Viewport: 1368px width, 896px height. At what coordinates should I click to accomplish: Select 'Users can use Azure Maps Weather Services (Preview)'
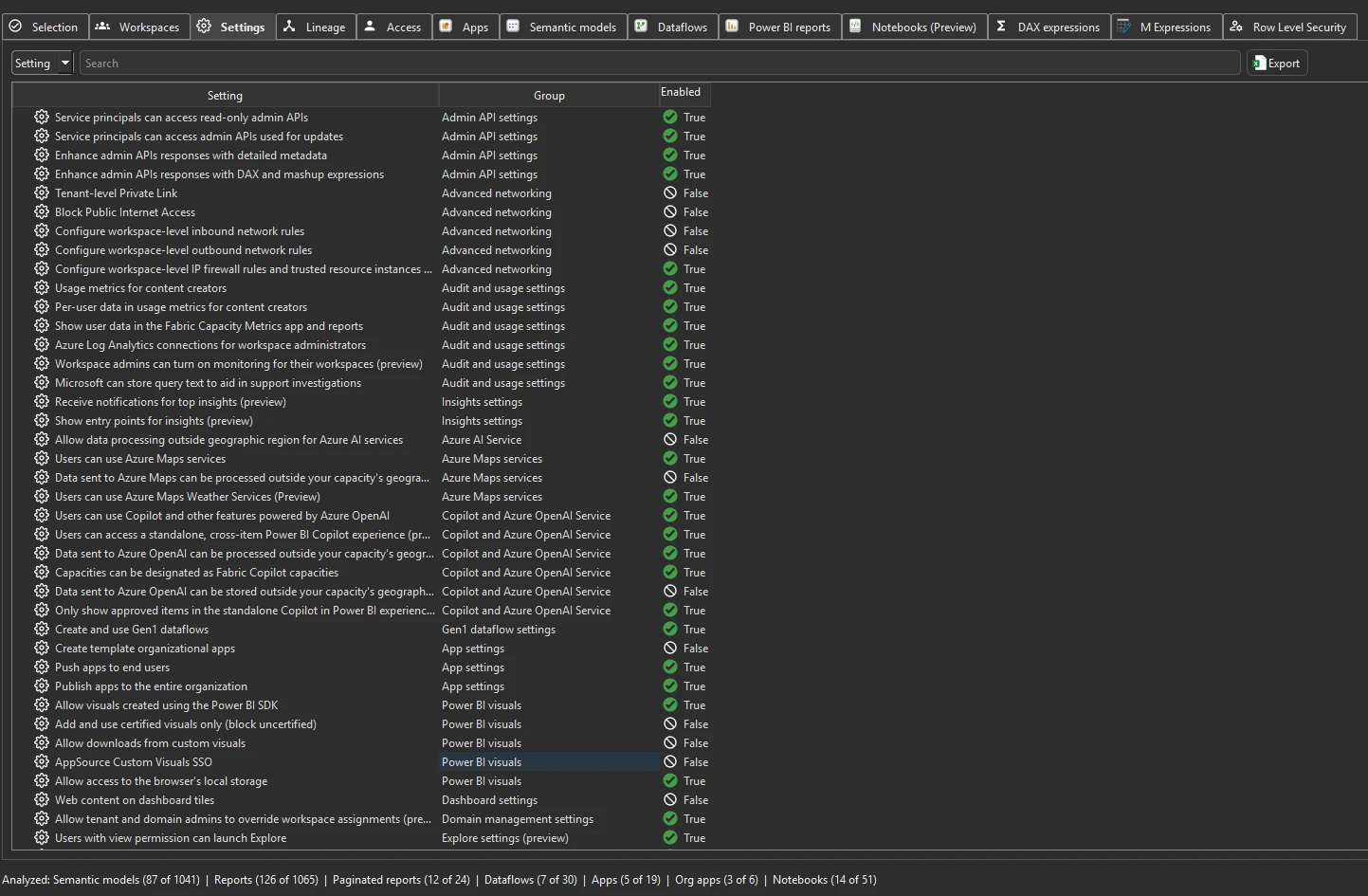187,497
